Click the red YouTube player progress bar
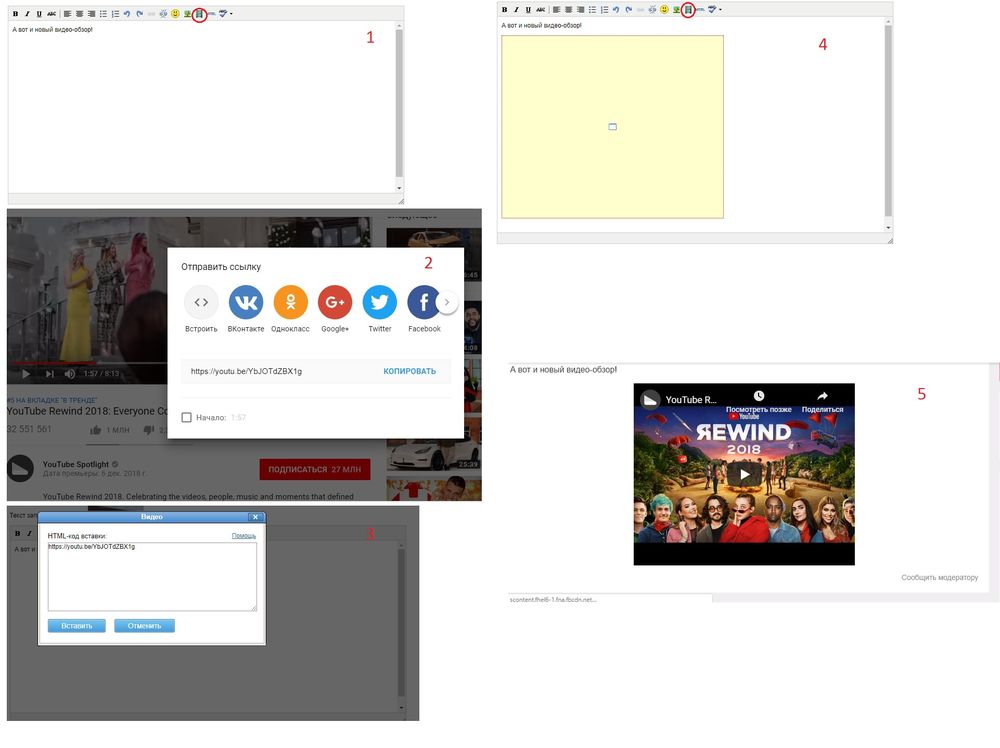Viewport: 1000px width, 748px height. pyautogui.click(x=54, y=363)
